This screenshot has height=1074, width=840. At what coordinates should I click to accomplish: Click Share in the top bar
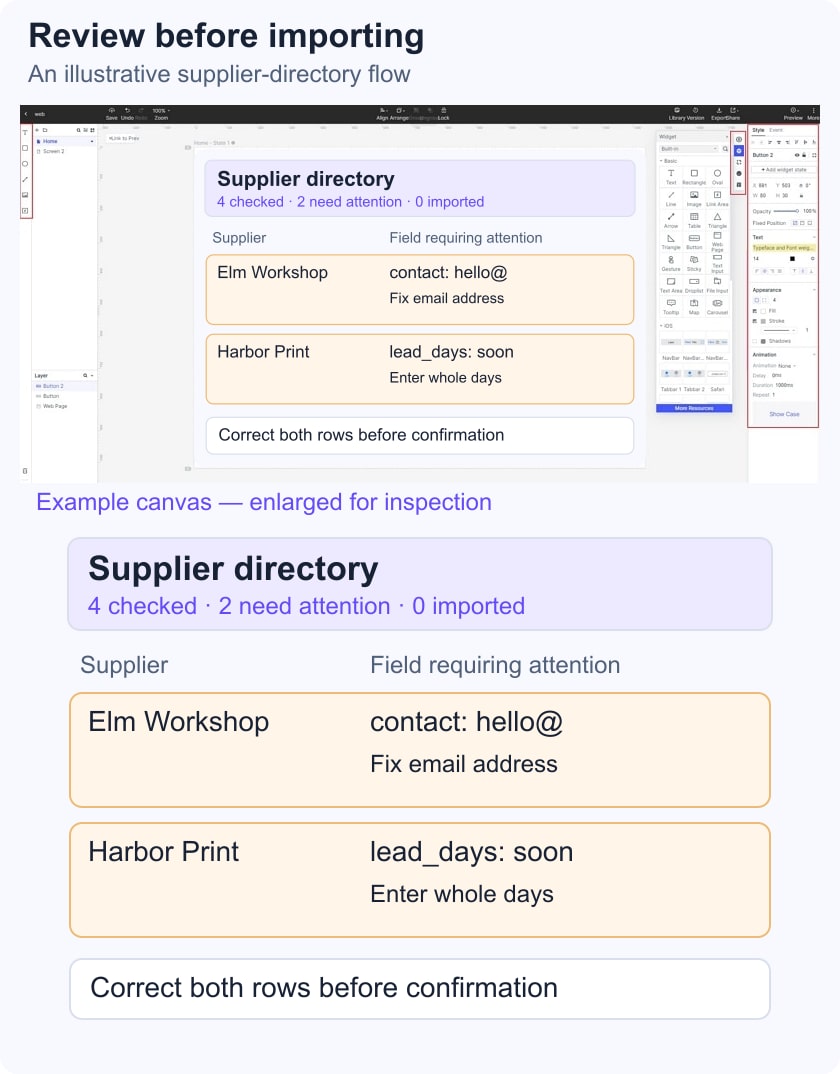[x=733, y=113]
